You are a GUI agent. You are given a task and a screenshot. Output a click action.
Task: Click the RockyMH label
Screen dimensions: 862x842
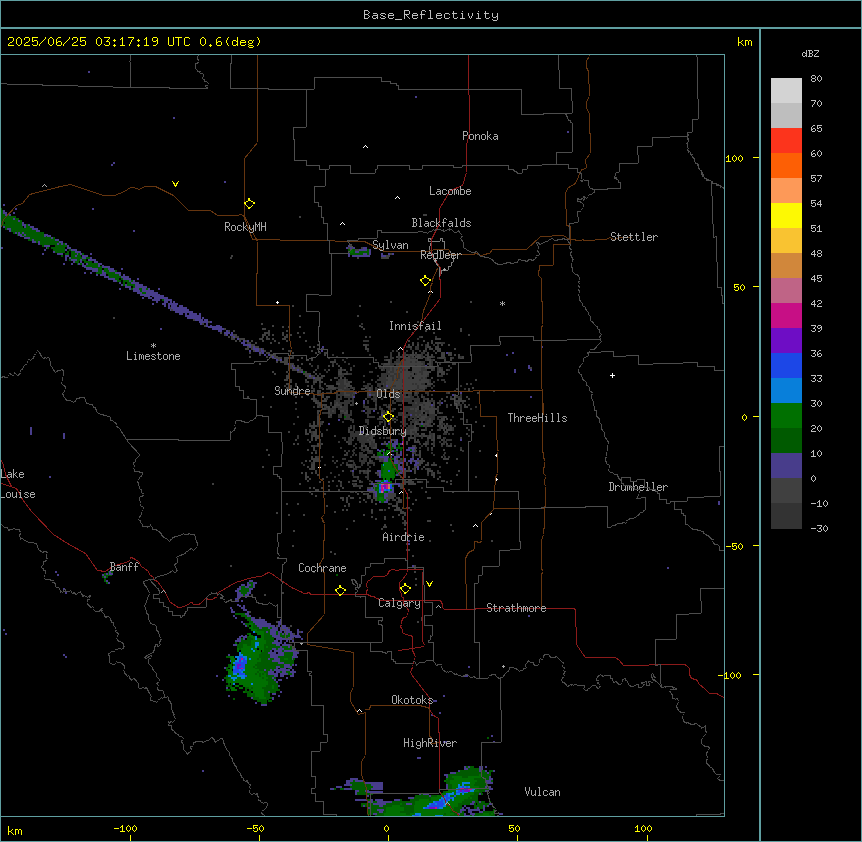[245, 227]
